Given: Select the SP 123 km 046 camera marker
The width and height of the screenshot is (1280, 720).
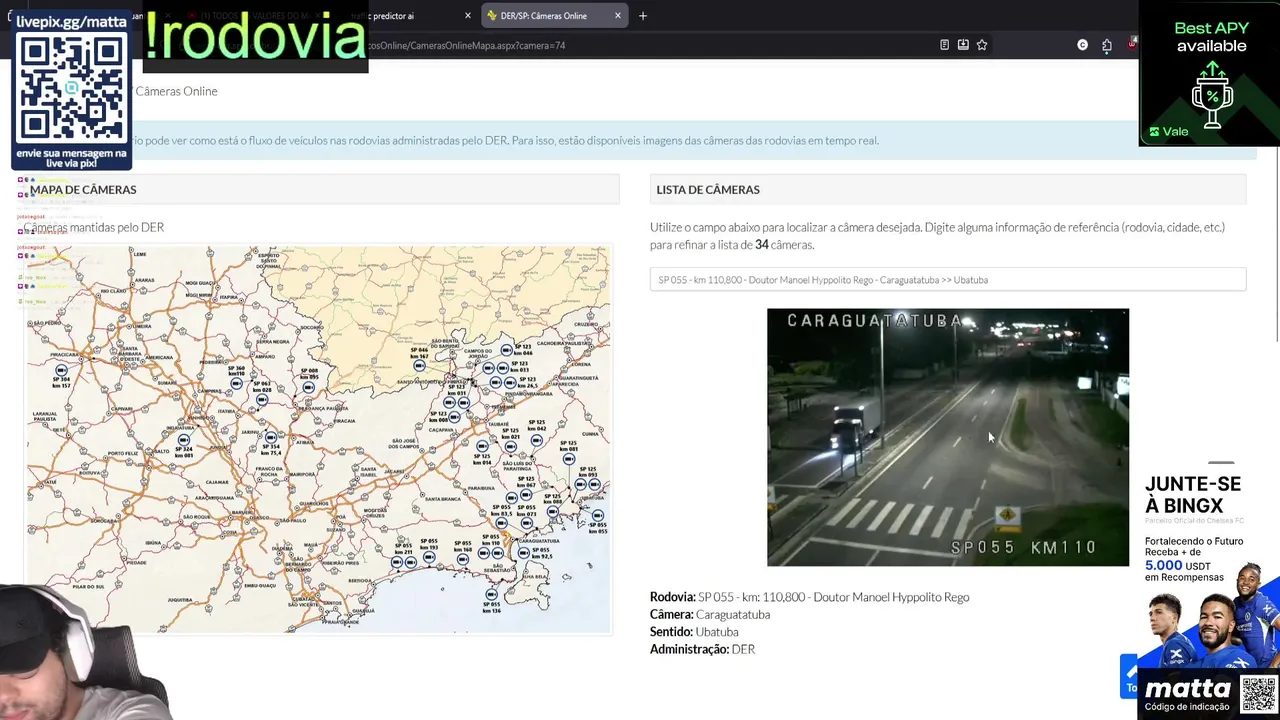Looking at the screenshot, I should tap(507, 350).
